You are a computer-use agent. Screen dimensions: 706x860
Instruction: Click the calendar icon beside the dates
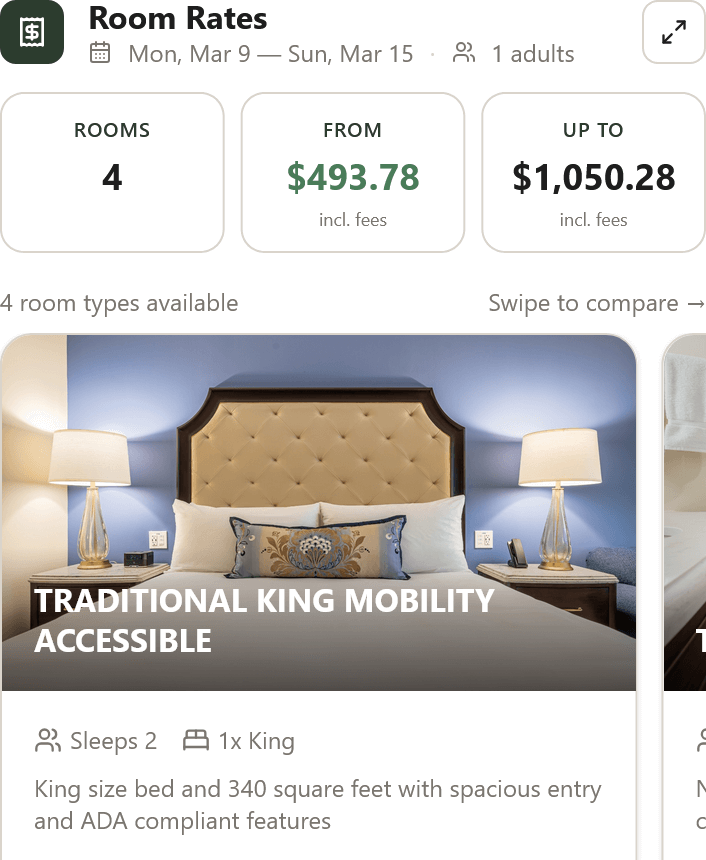pos(100,53)
